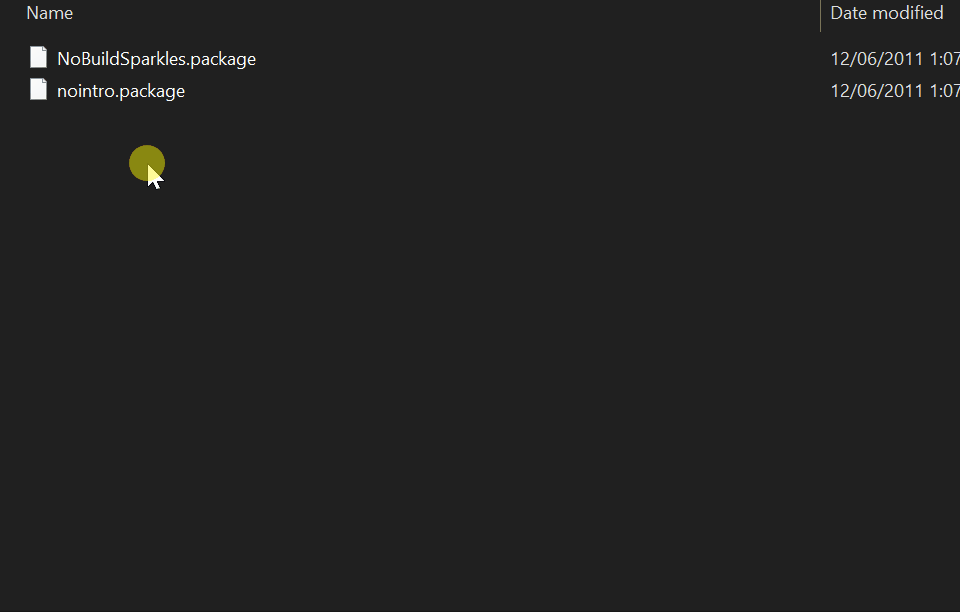Click the nointro.package file icon
This screenshot has height=612, width=960.
pyautogui.click(x=38, y=90)
